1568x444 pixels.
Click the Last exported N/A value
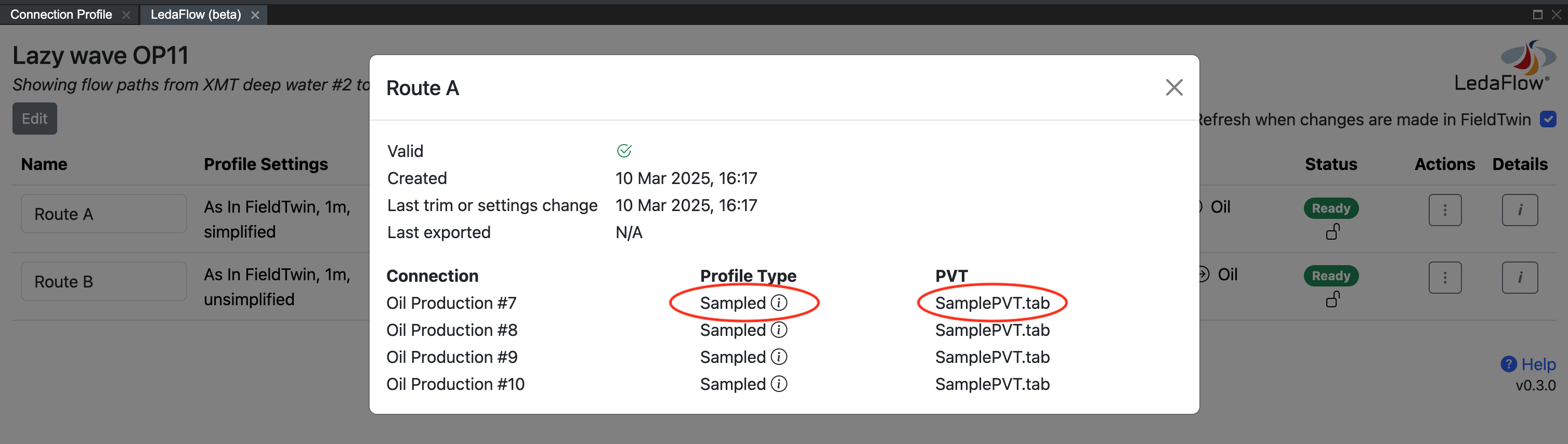click(x=629, y=232)
